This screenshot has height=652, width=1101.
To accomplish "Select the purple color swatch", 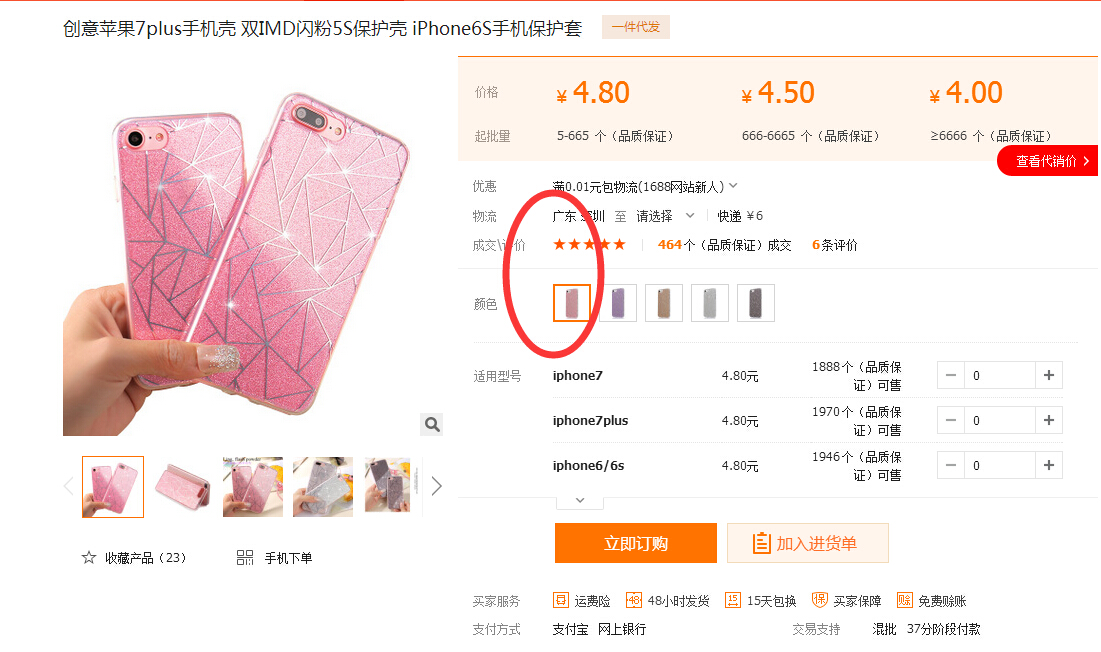I will [618, 303].
